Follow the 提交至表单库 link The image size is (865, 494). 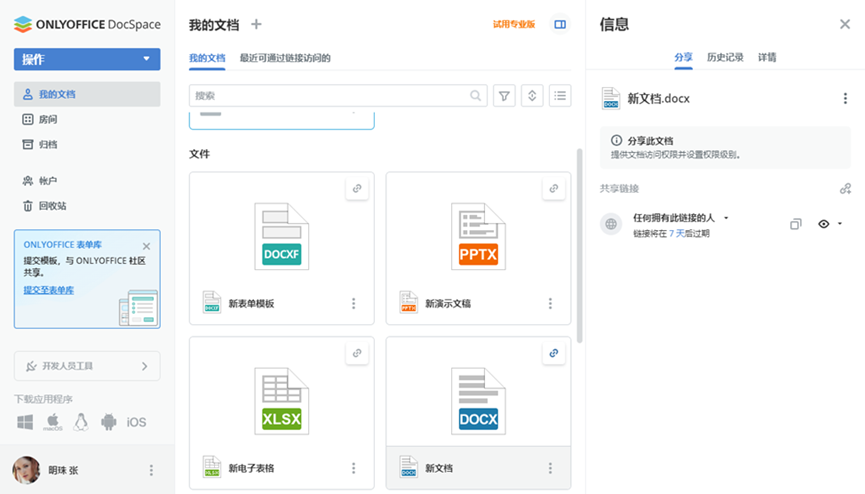49,290
